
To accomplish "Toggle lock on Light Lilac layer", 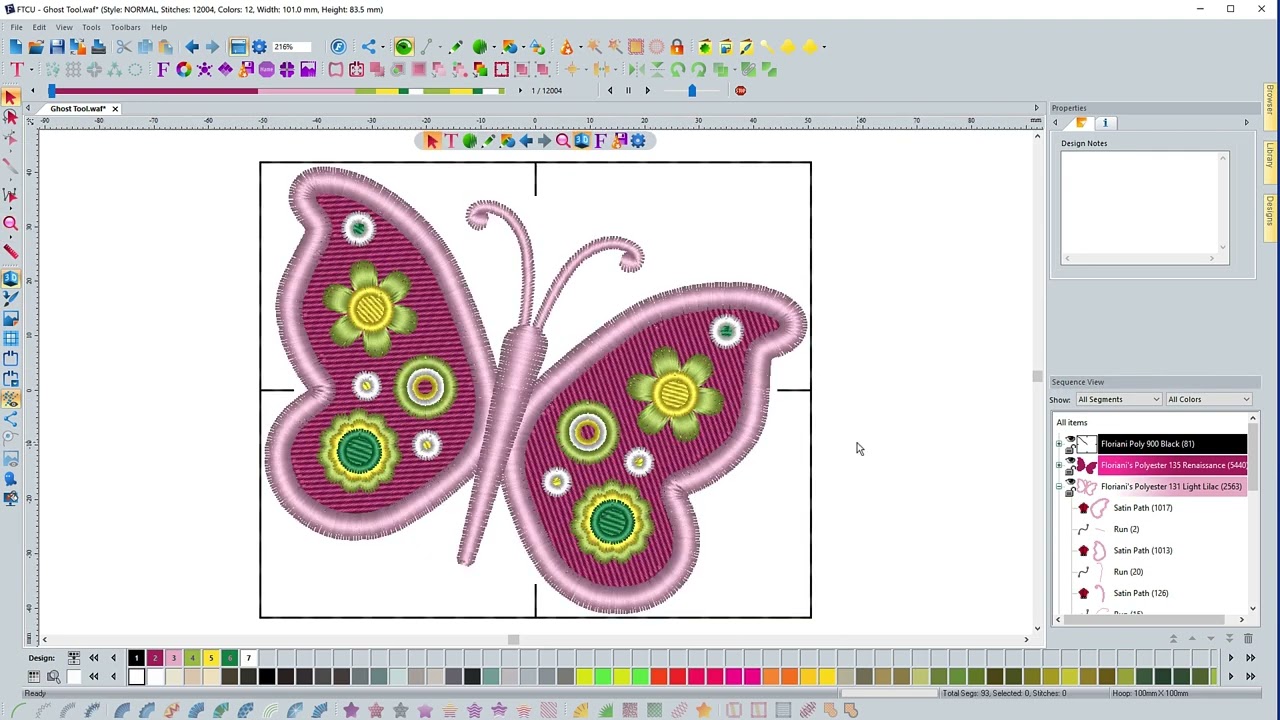I will 1070,492.
